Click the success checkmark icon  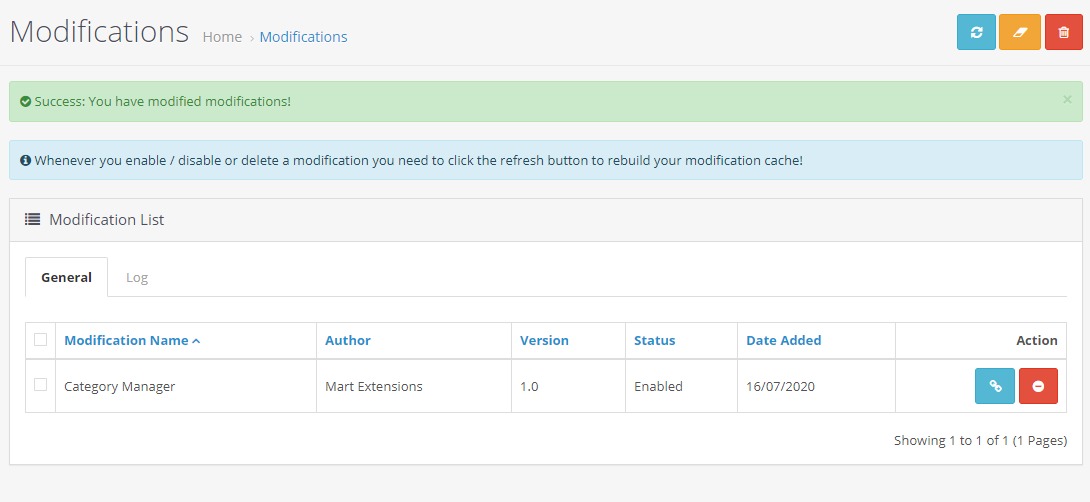(x=25, y=102)
